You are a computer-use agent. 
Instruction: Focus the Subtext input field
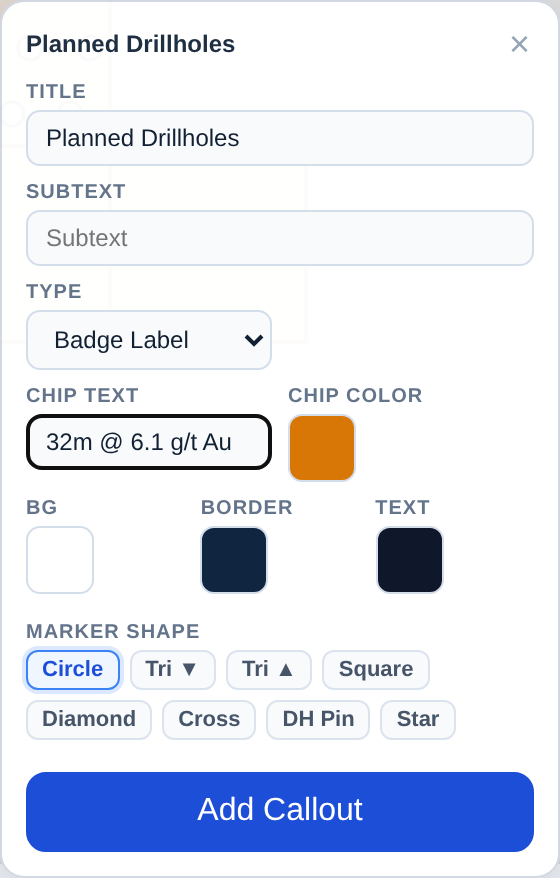pos(280,238)
